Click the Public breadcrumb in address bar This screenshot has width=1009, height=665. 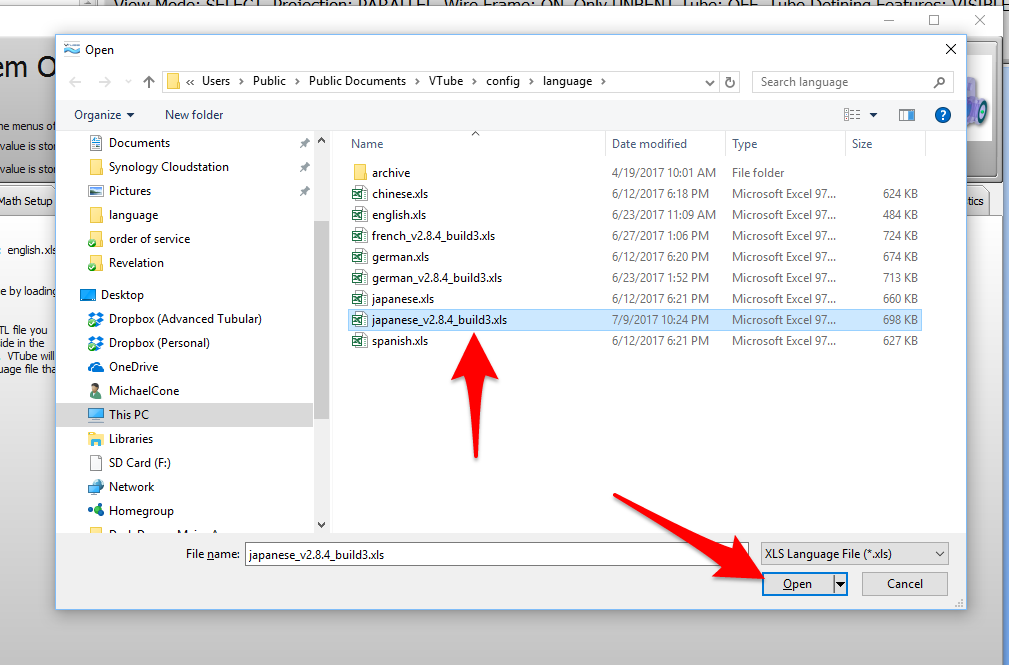pyautogui.click(x=269, y=82)
